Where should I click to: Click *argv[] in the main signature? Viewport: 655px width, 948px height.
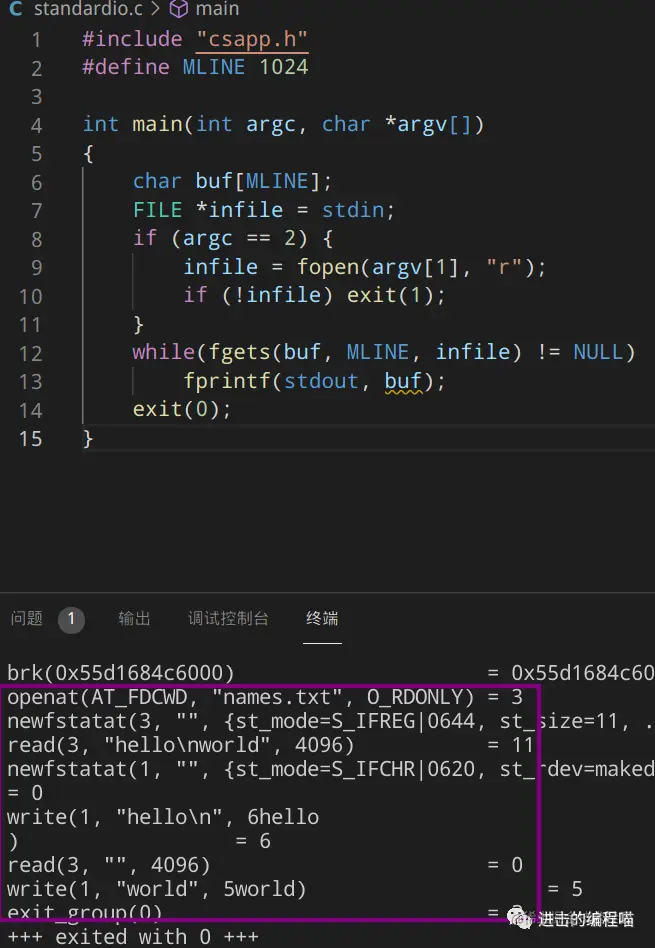click(434, 125)
